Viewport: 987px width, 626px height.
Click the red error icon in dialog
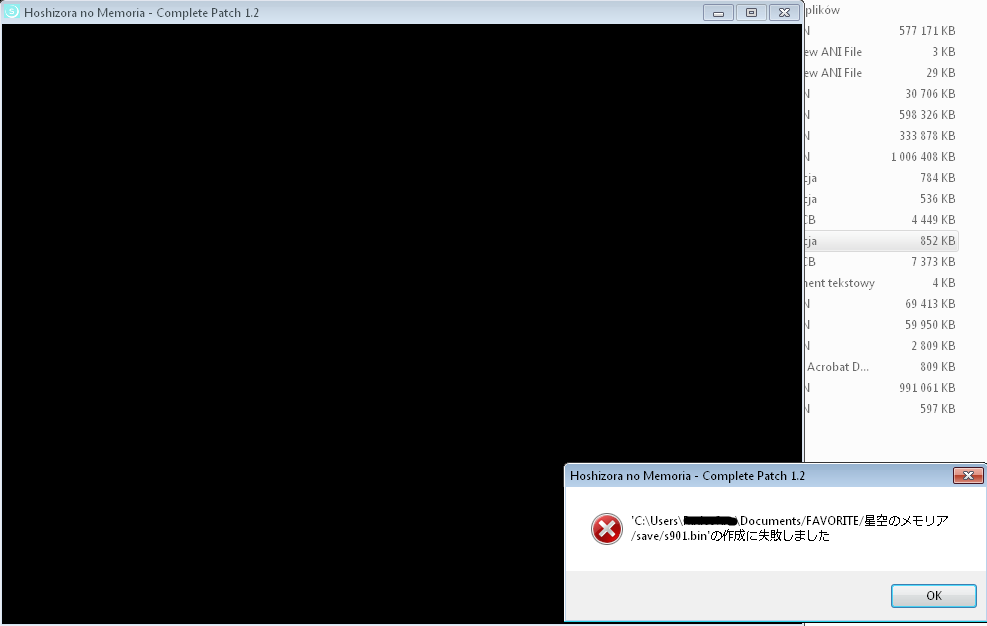[x=606, y=528]
